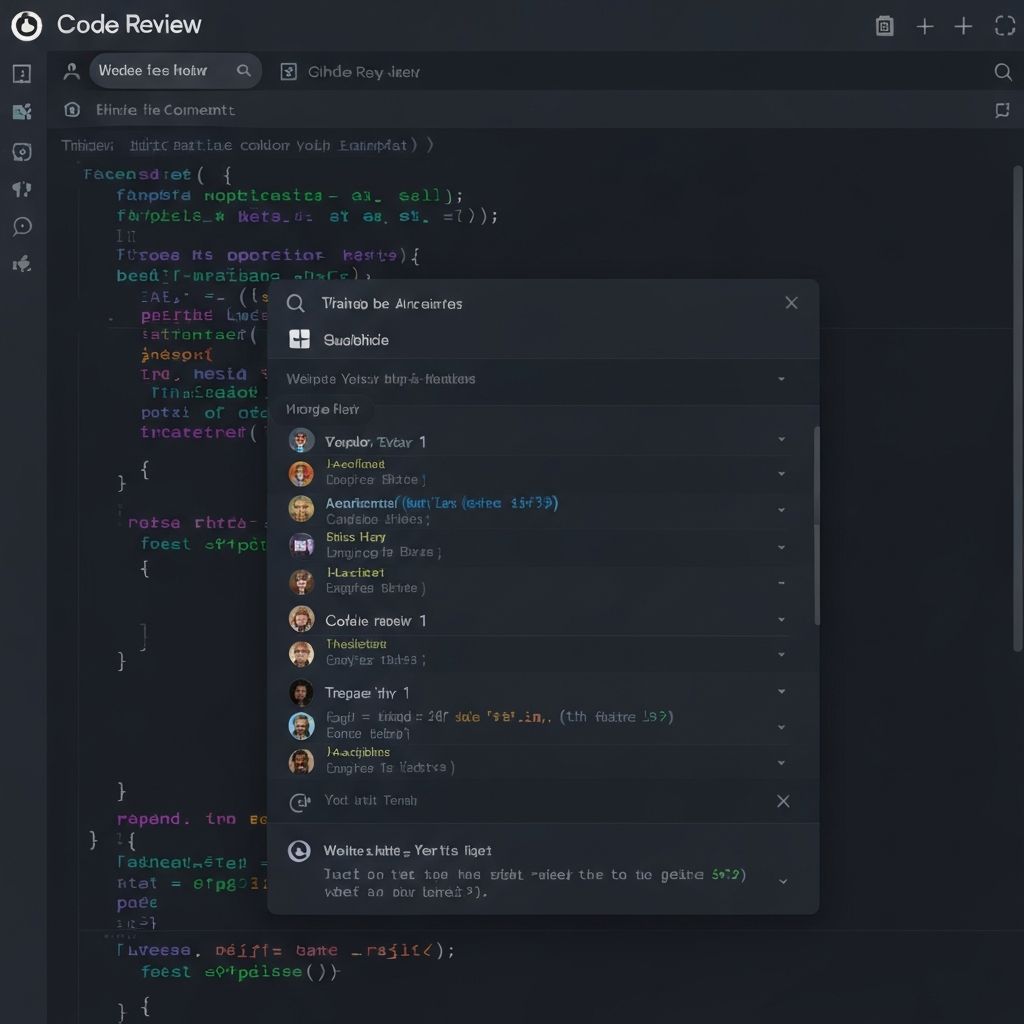The height and width of the screenshot is (1024, 1024).
Task: Click the magnifier icon in the popup header
Action: click(x=296, y=303)
